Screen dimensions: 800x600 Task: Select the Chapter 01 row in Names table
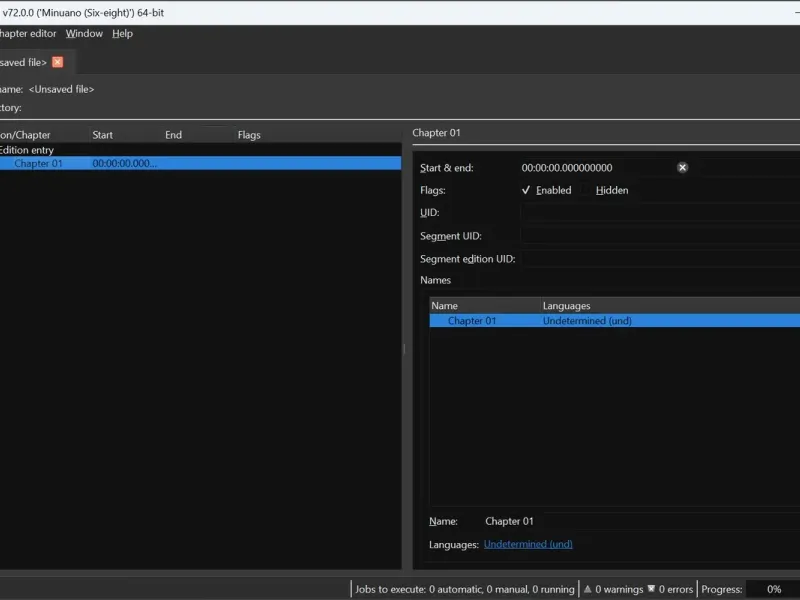(x=472, y=321)
